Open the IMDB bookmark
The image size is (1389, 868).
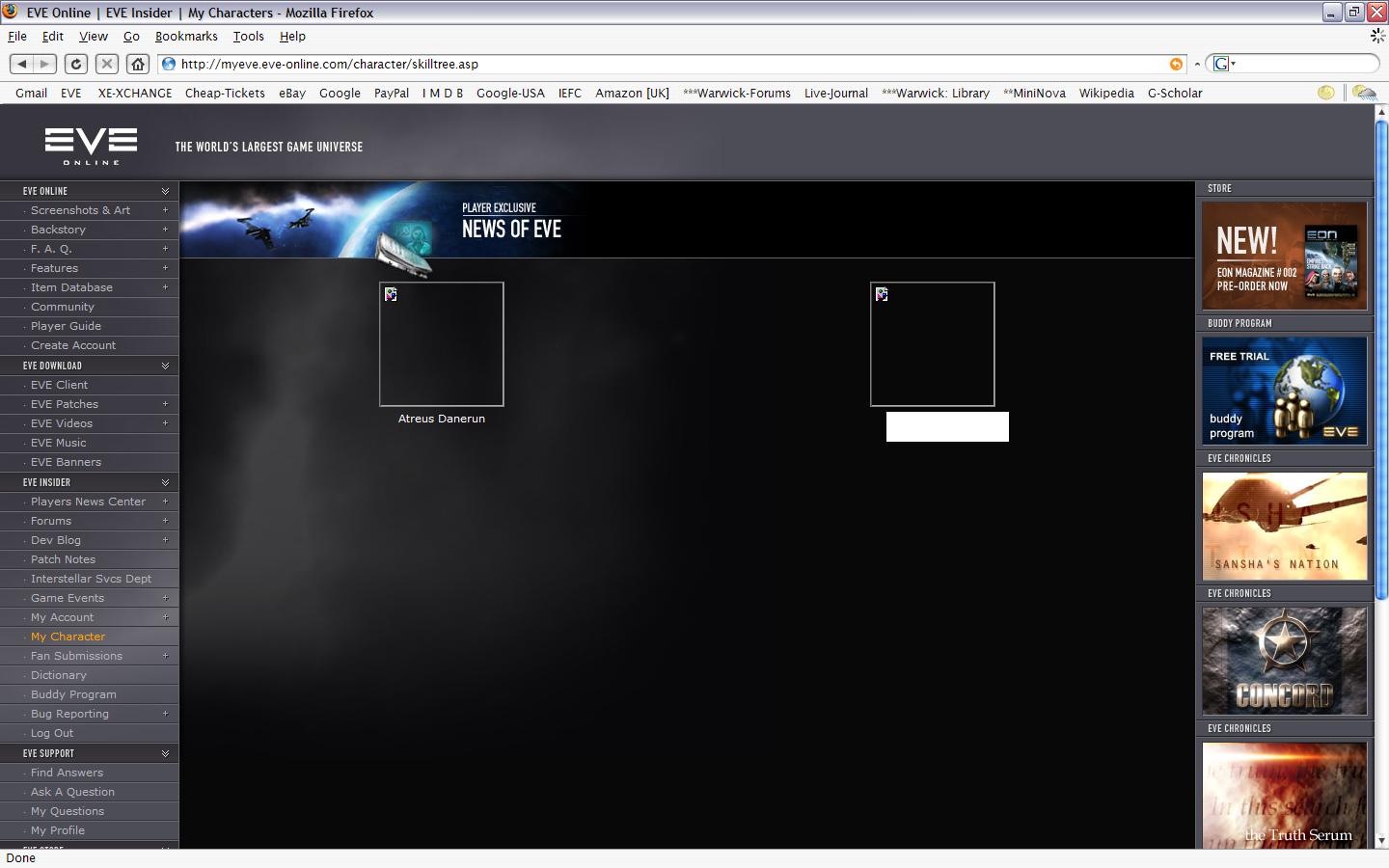[x=443, y=93]
